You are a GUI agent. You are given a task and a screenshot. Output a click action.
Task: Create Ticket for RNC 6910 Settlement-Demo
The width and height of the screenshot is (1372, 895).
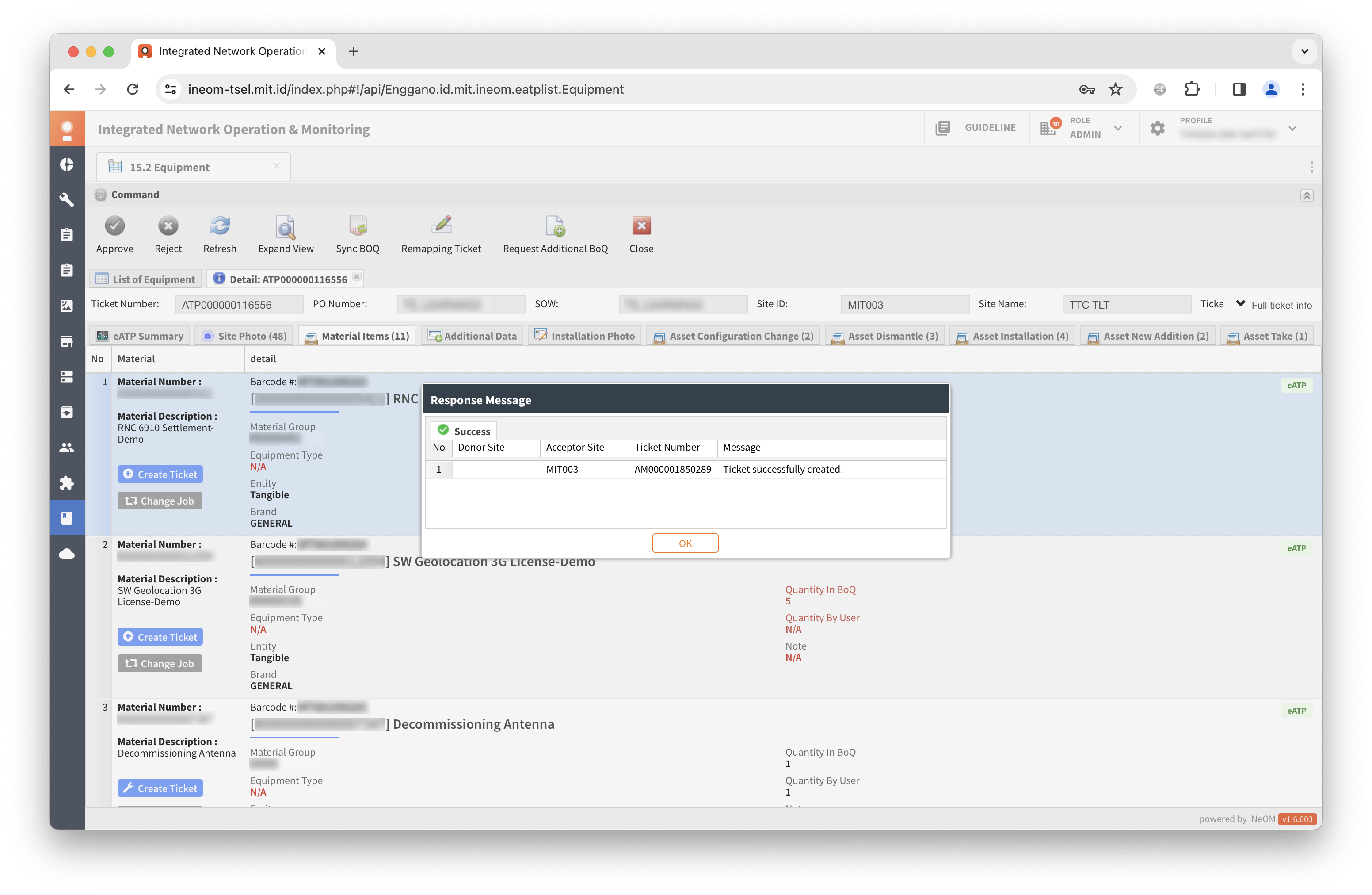pyautogui.click(x=160, y=474)
